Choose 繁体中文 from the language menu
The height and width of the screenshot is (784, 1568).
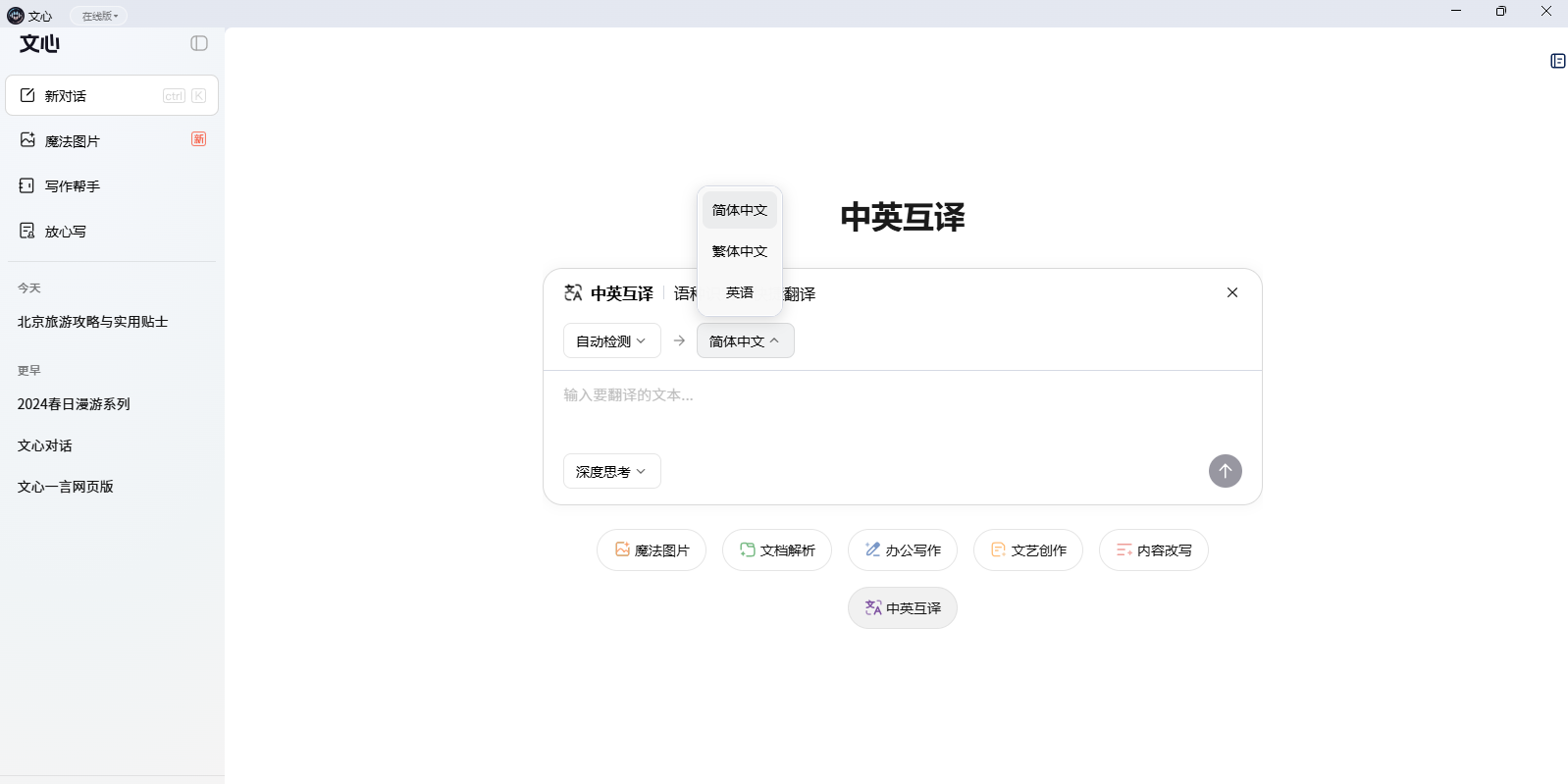click(x=739, y=251)
